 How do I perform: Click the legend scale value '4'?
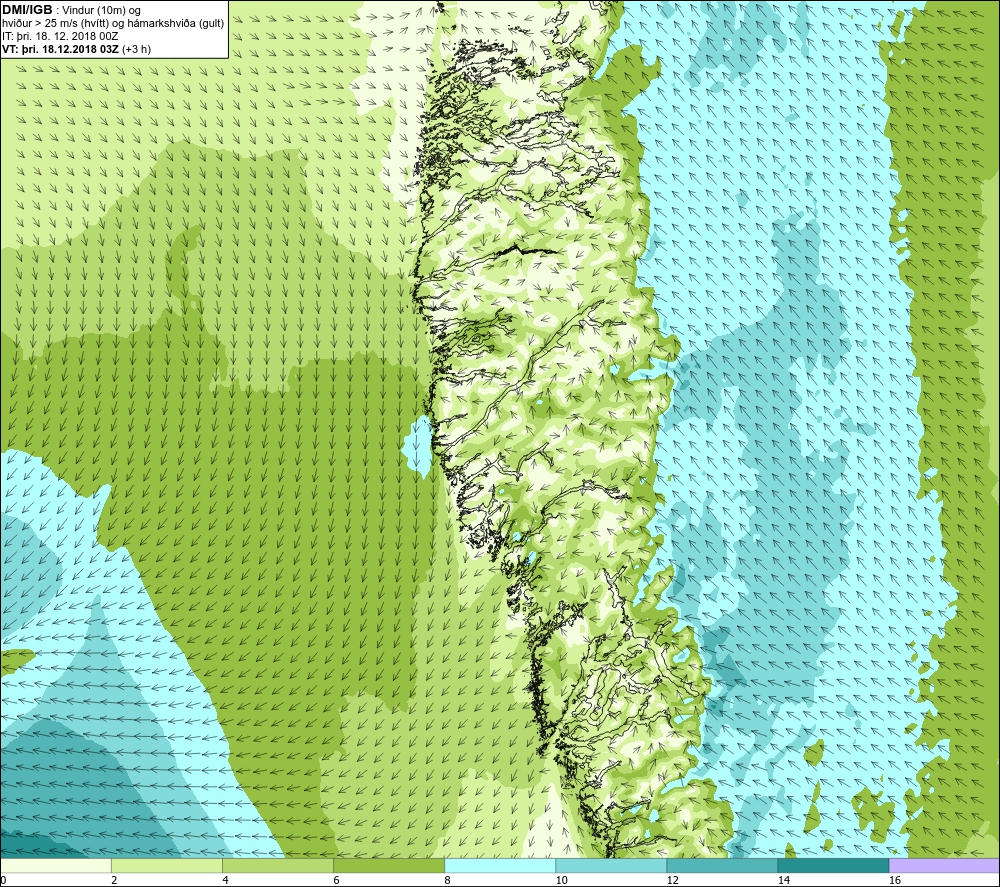click(225, 880)
